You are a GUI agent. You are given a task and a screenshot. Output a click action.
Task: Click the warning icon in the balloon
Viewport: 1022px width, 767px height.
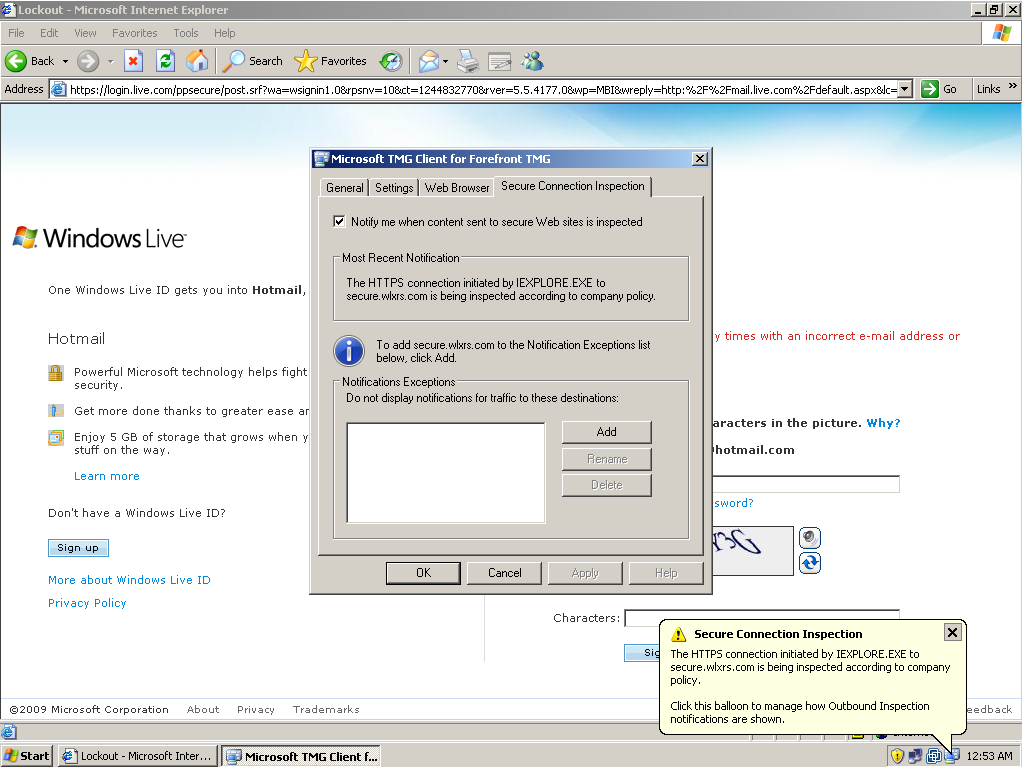[679, 634]
